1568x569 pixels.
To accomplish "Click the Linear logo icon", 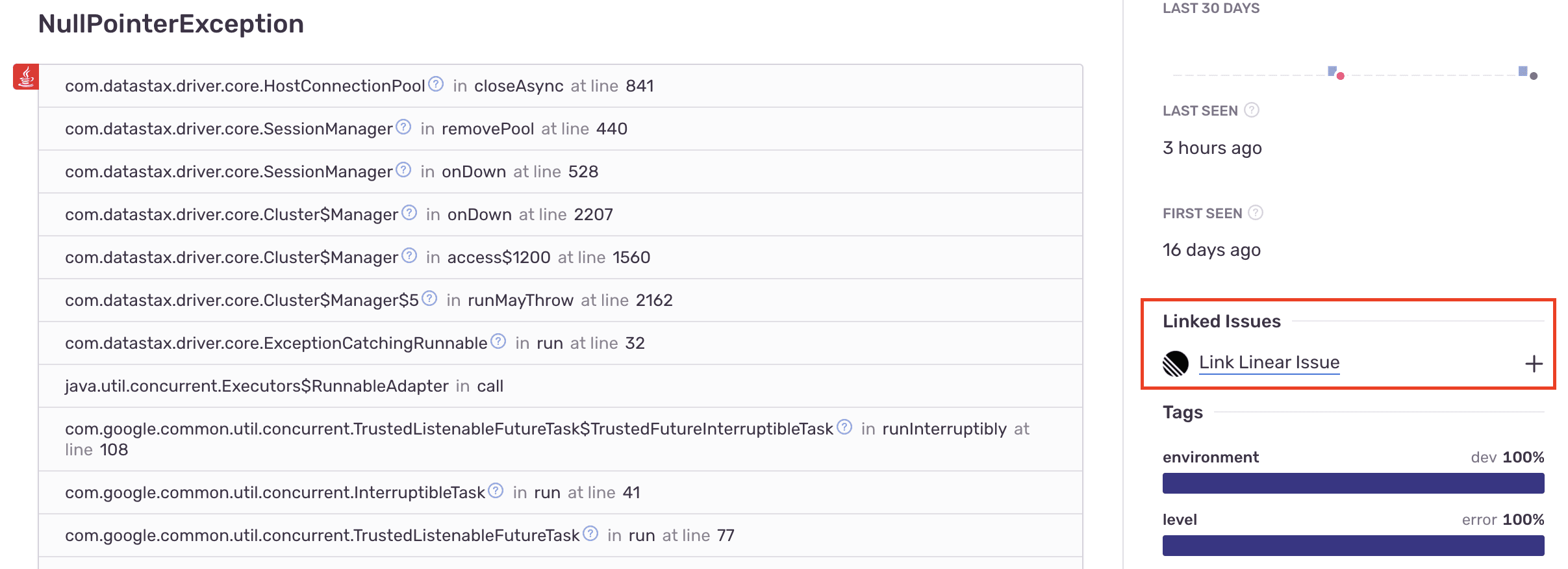I will (x=1176, y=363).
